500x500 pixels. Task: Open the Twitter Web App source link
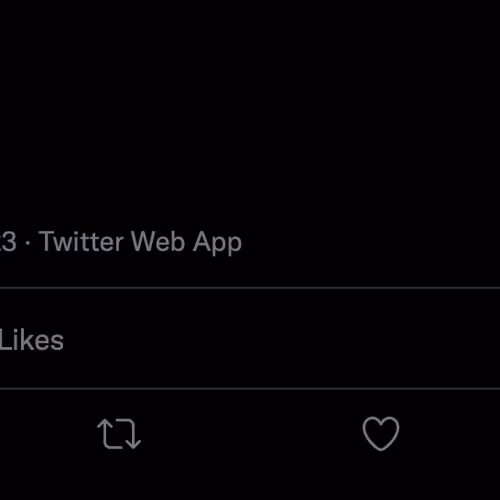140,242
